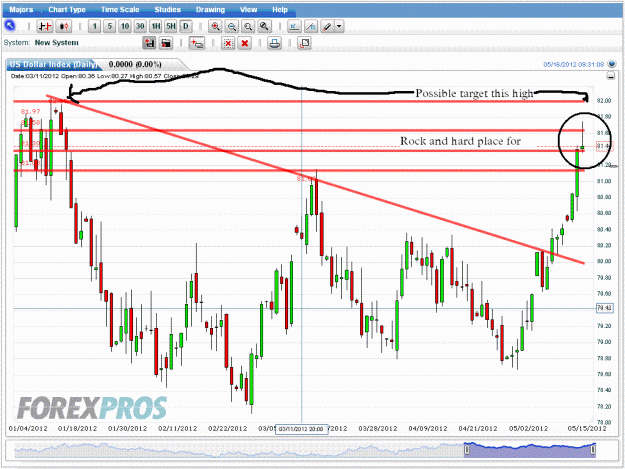Click the zoom in magnifier icon
The height and width of the screenshot is (469, 625).
point(215,27)
